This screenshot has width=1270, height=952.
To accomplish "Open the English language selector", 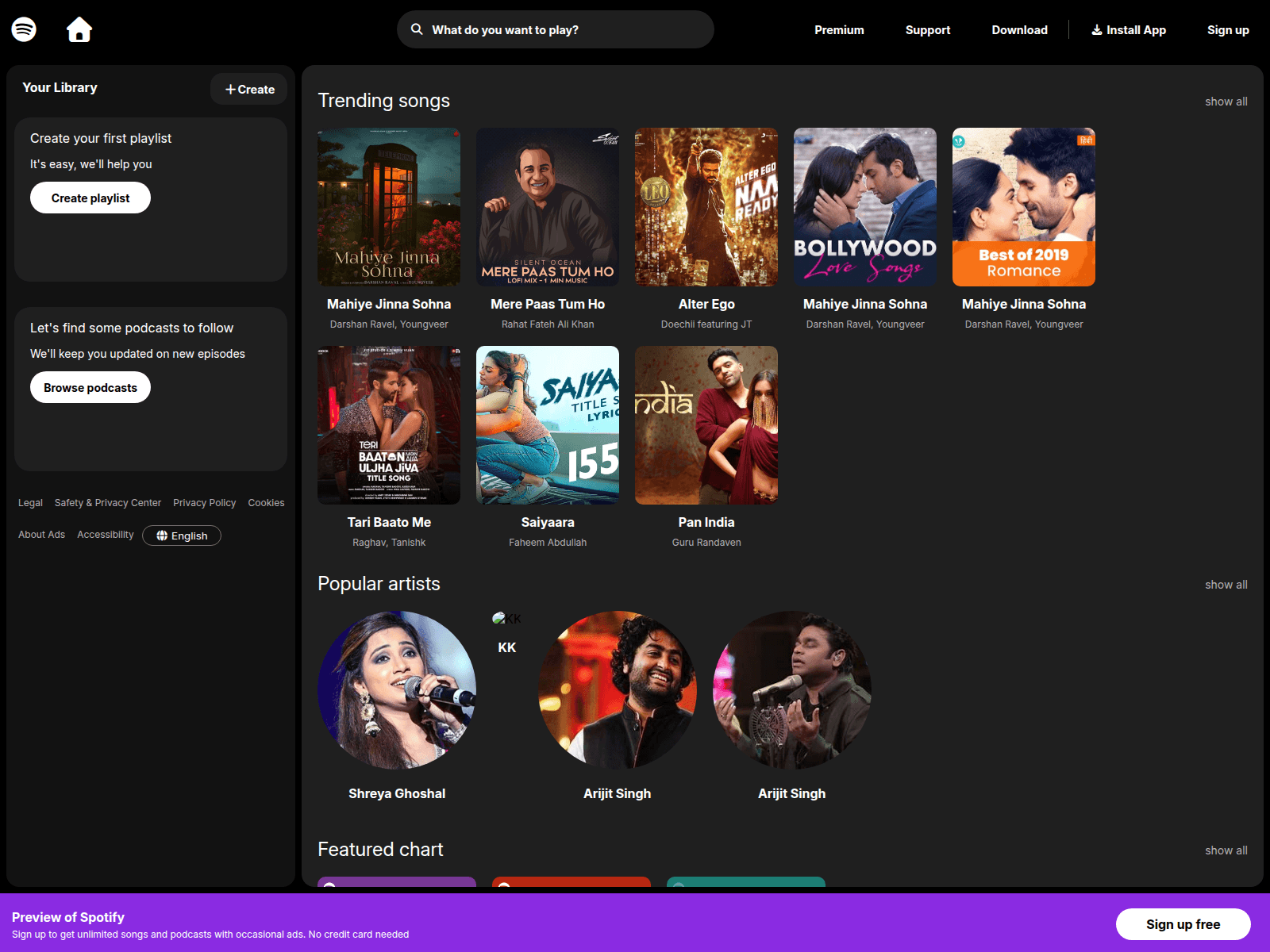I will click(x=182, y=535).
